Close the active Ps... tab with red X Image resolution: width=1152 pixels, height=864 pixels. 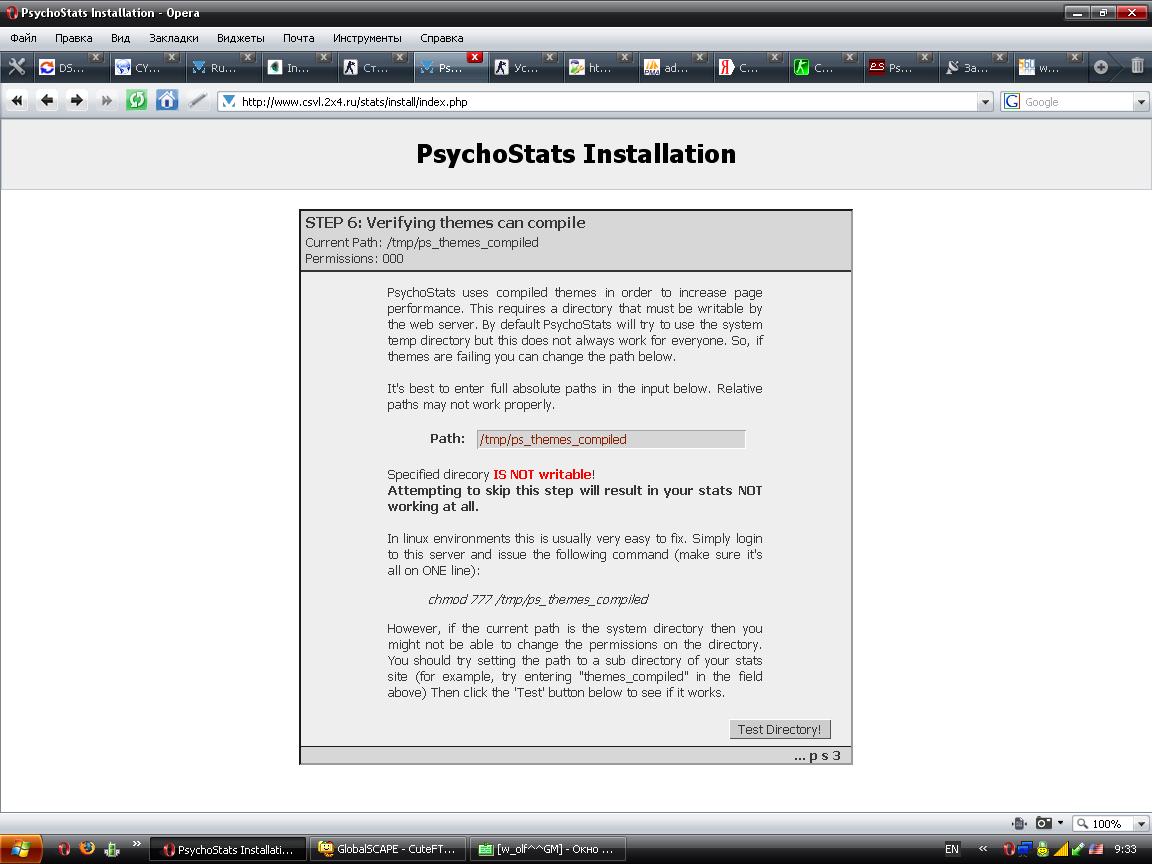[x=475, y=57]
